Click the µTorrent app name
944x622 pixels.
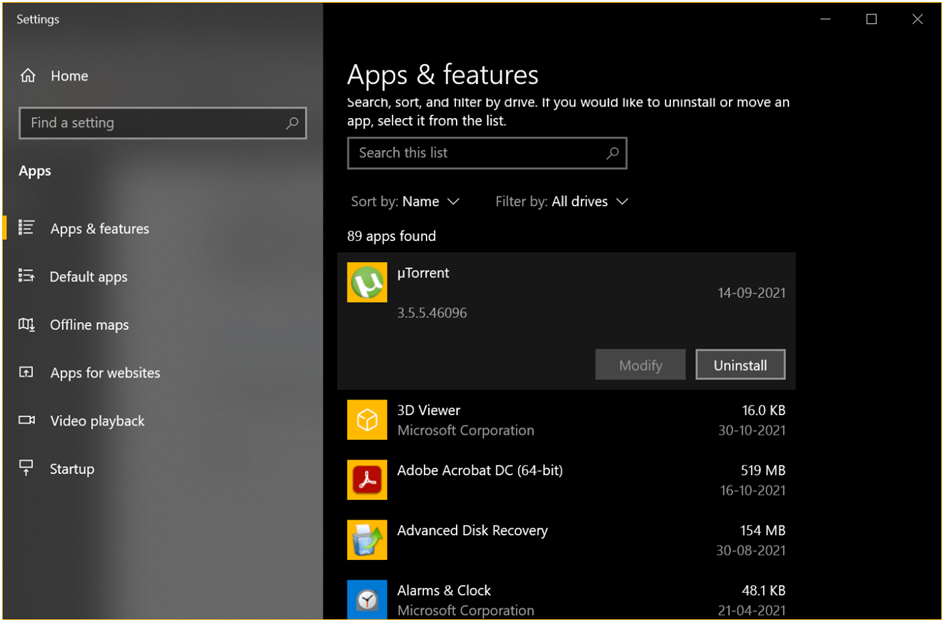tap(423, 273)
